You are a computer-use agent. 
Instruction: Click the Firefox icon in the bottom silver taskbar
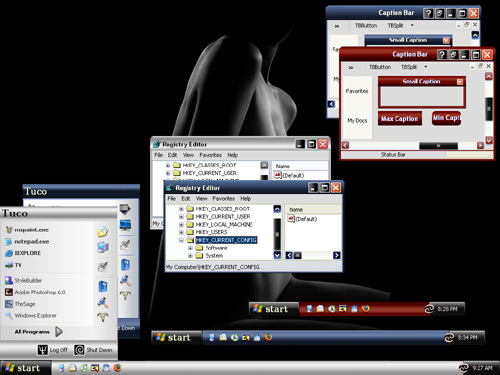[x=117, y=368]
